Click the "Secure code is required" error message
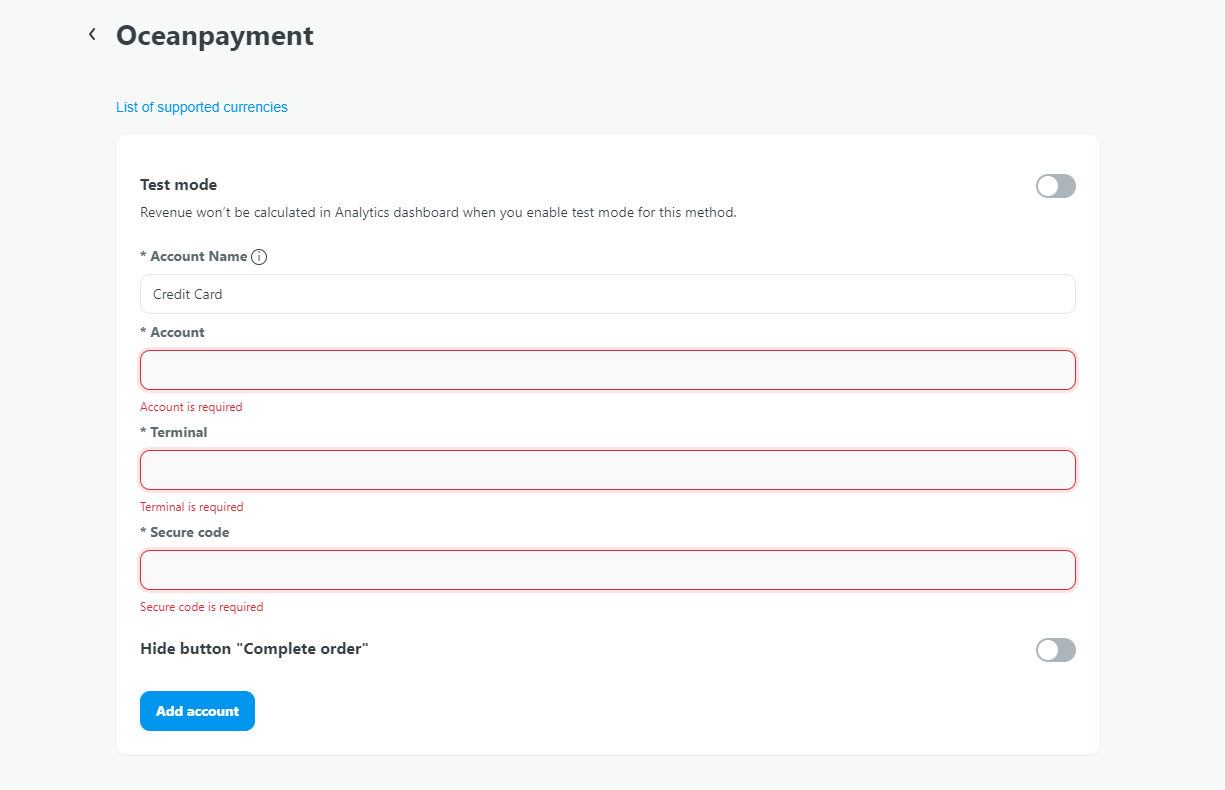 pos(201,607)
